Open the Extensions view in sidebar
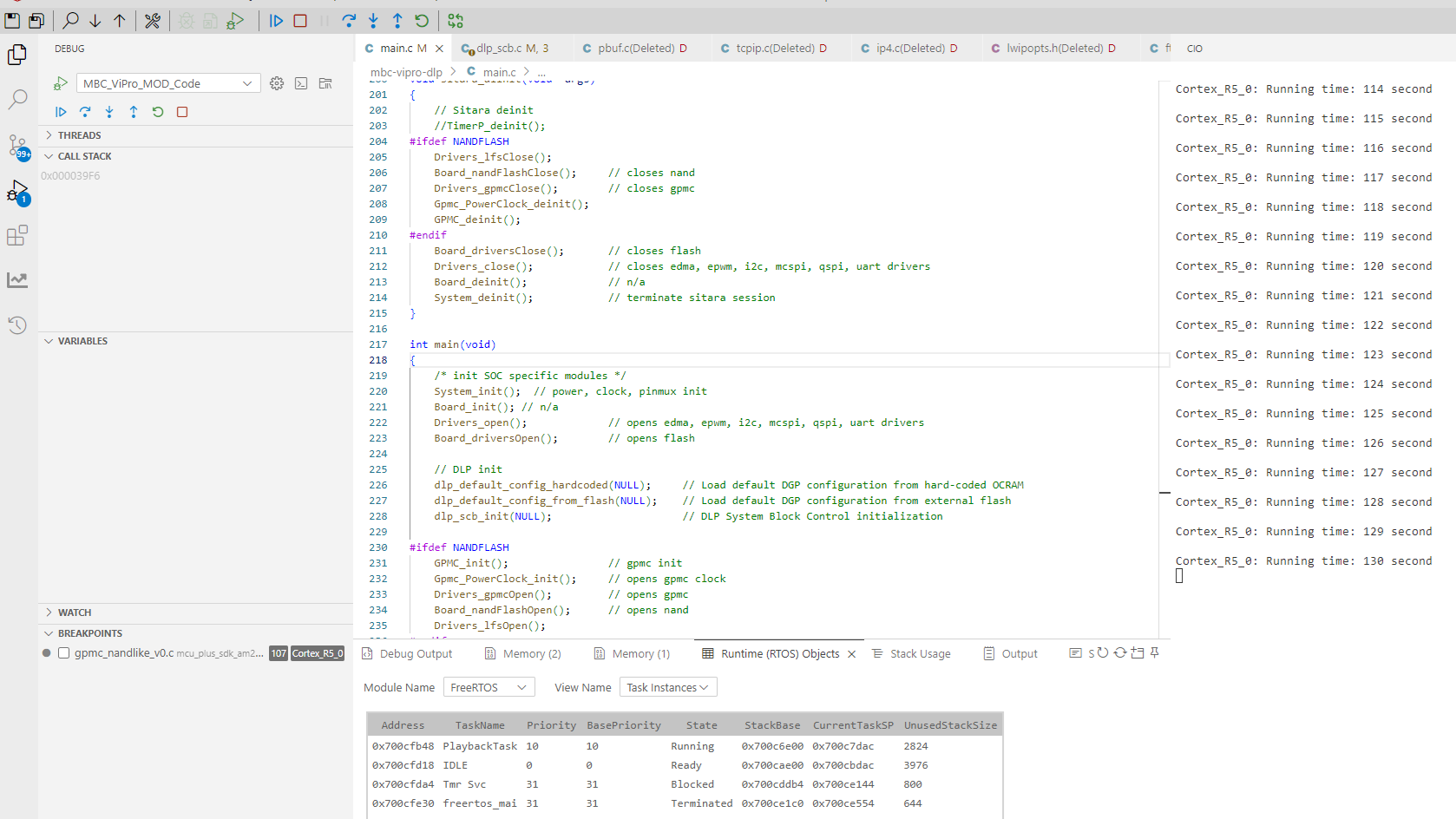The width and height of the screenshot is (1456, 819). coord(17,235)
